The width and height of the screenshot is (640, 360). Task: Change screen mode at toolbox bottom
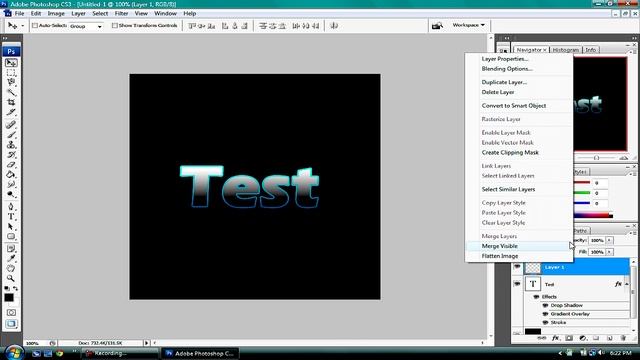[11, 324]
